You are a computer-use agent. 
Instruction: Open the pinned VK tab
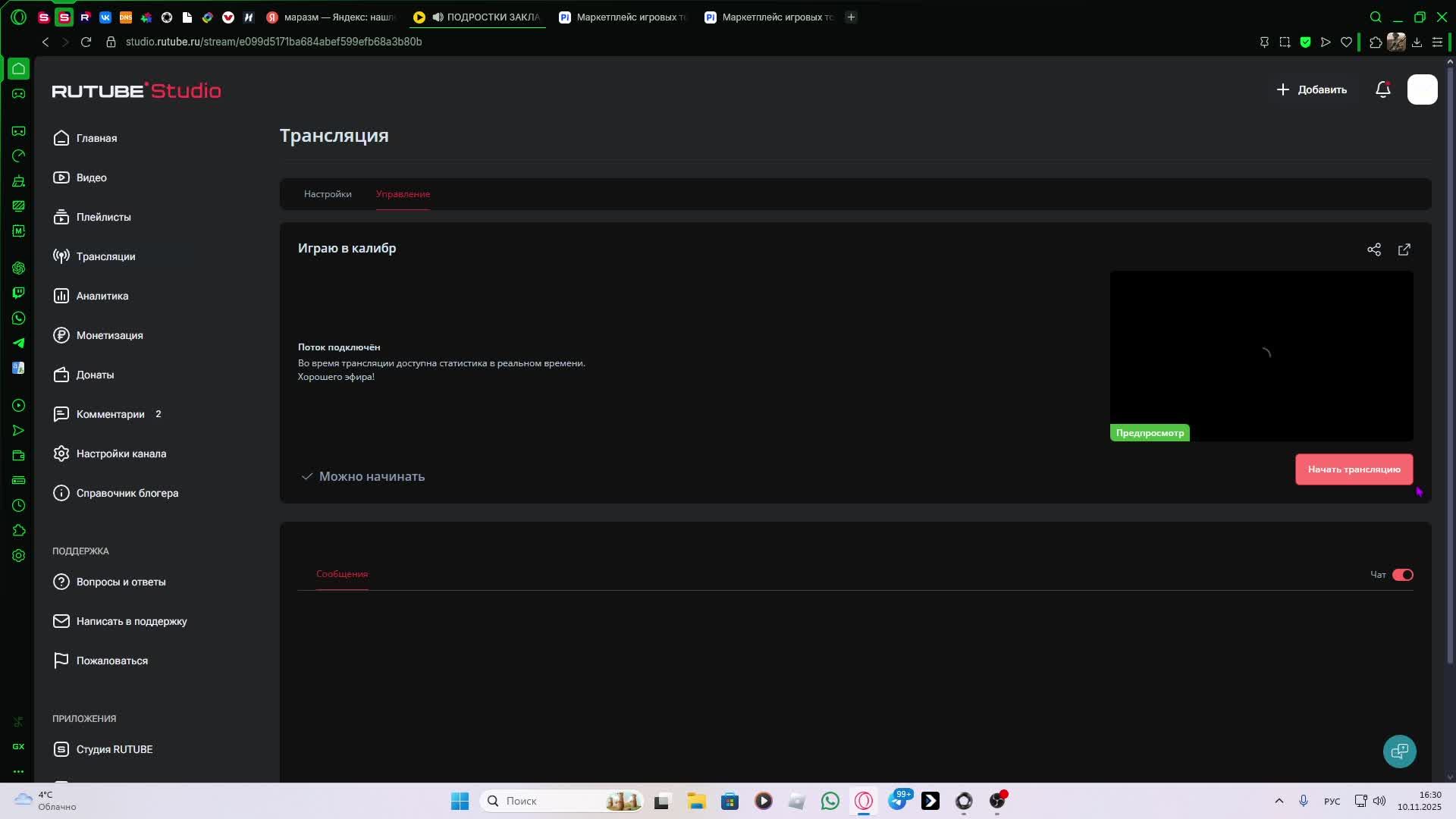(x=105, y=17)
